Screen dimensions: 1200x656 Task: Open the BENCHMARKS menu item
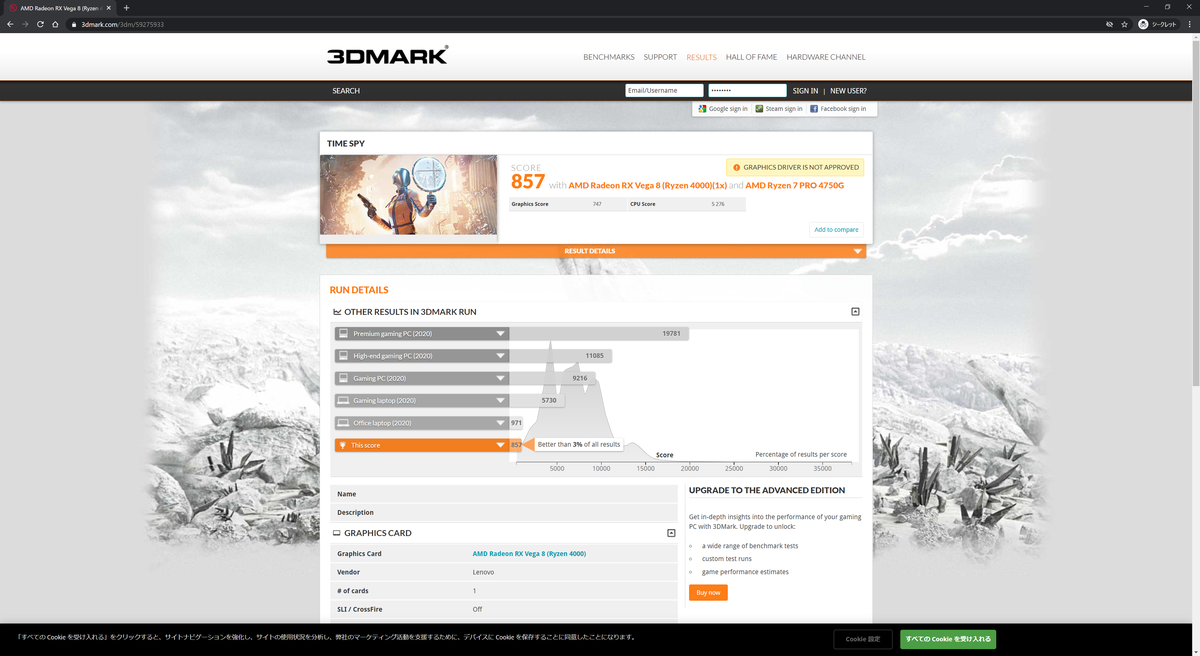[x=609, y=57]
